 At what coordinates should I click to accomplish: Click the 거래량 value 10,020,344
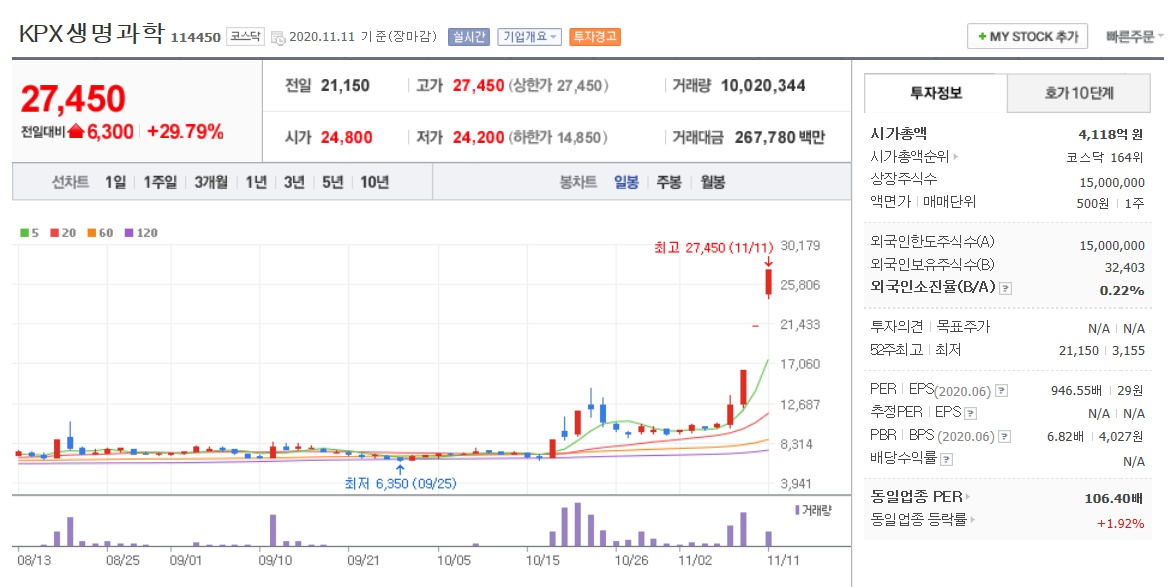[763, 86]
